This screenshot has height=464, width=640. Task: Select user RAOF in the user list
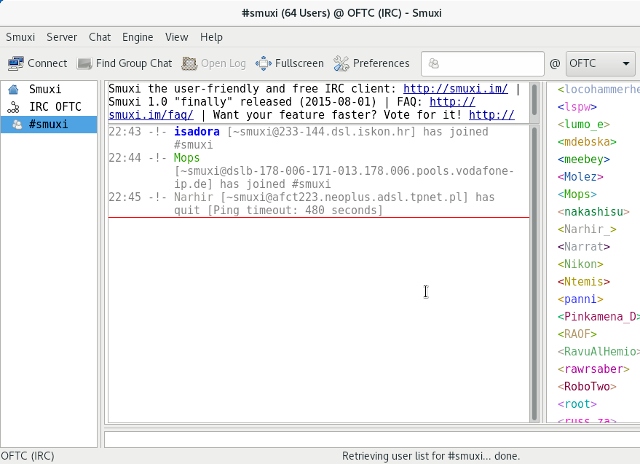[577, 335]
